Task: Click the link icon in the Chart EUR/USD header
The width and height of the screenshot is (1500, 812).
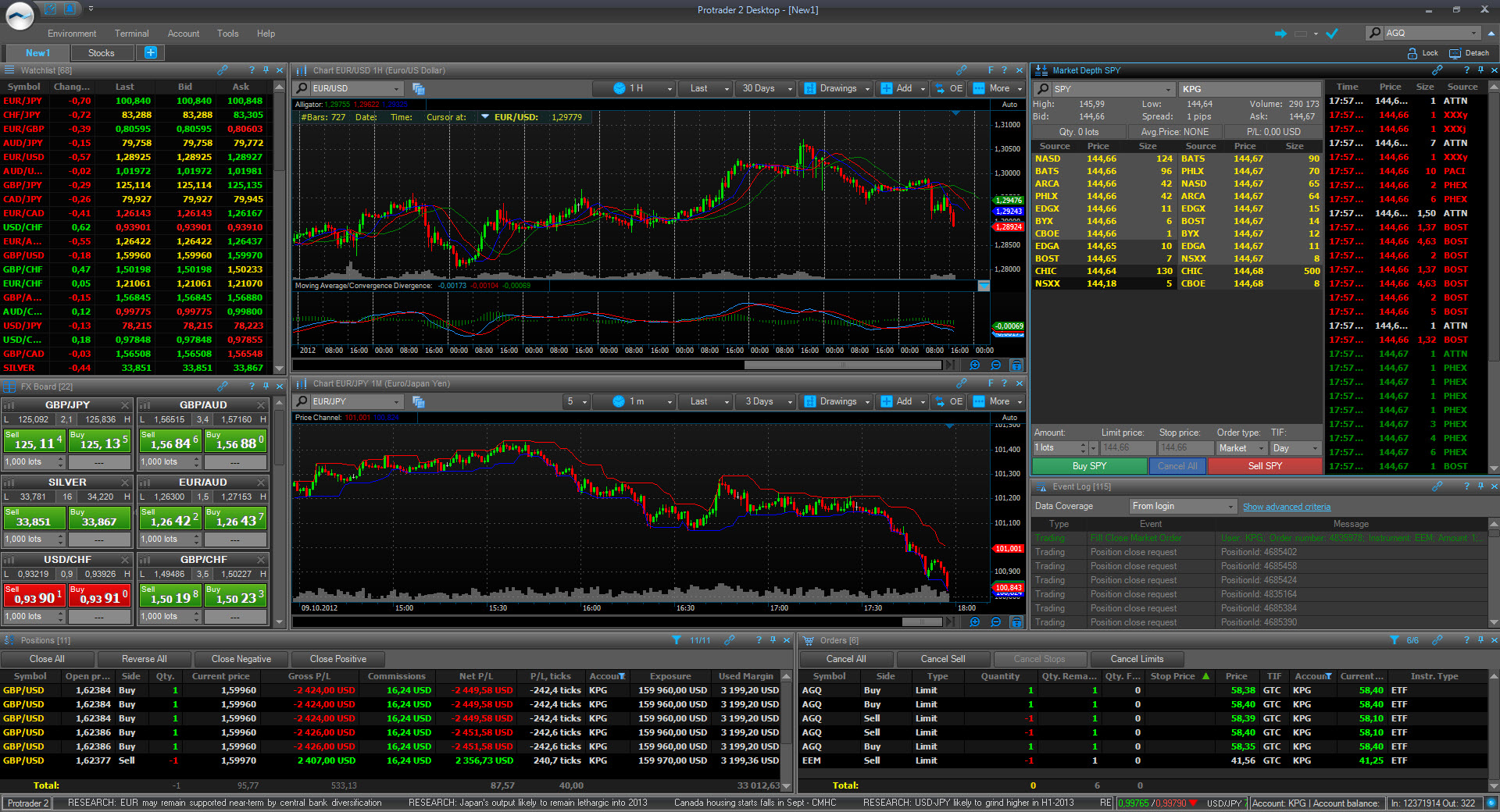Action: 962,70
